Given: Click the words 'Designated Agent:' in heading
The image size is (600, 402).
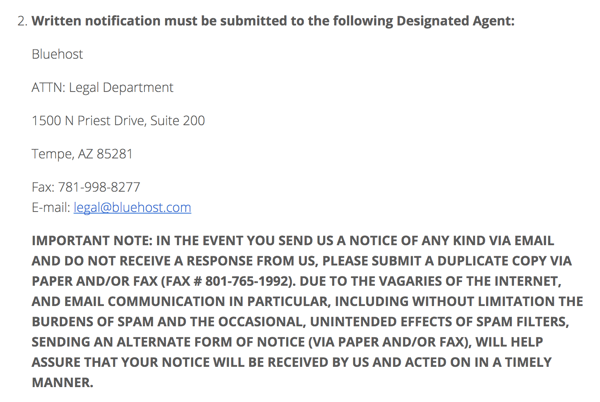Looking at the screenshot, I should point(455,21).
